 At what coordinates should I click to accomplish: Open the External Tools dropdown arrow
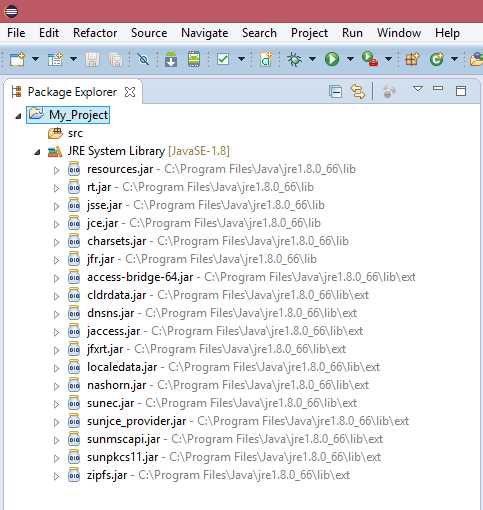pos(388,59)
